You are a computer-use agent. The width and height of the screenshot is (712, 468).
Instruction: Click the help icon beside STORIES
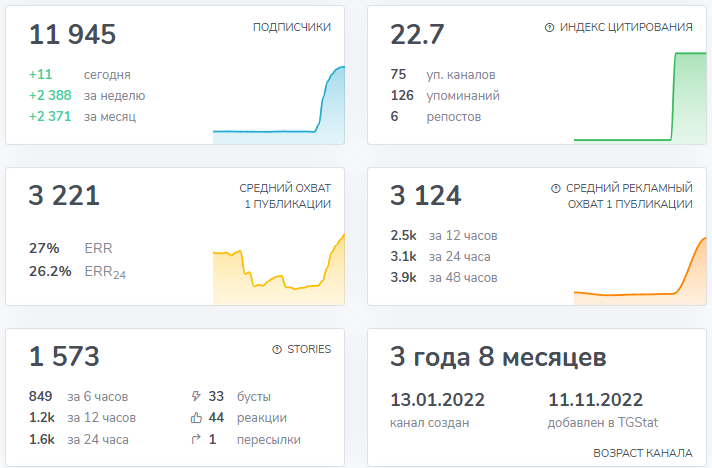point(277,350)
